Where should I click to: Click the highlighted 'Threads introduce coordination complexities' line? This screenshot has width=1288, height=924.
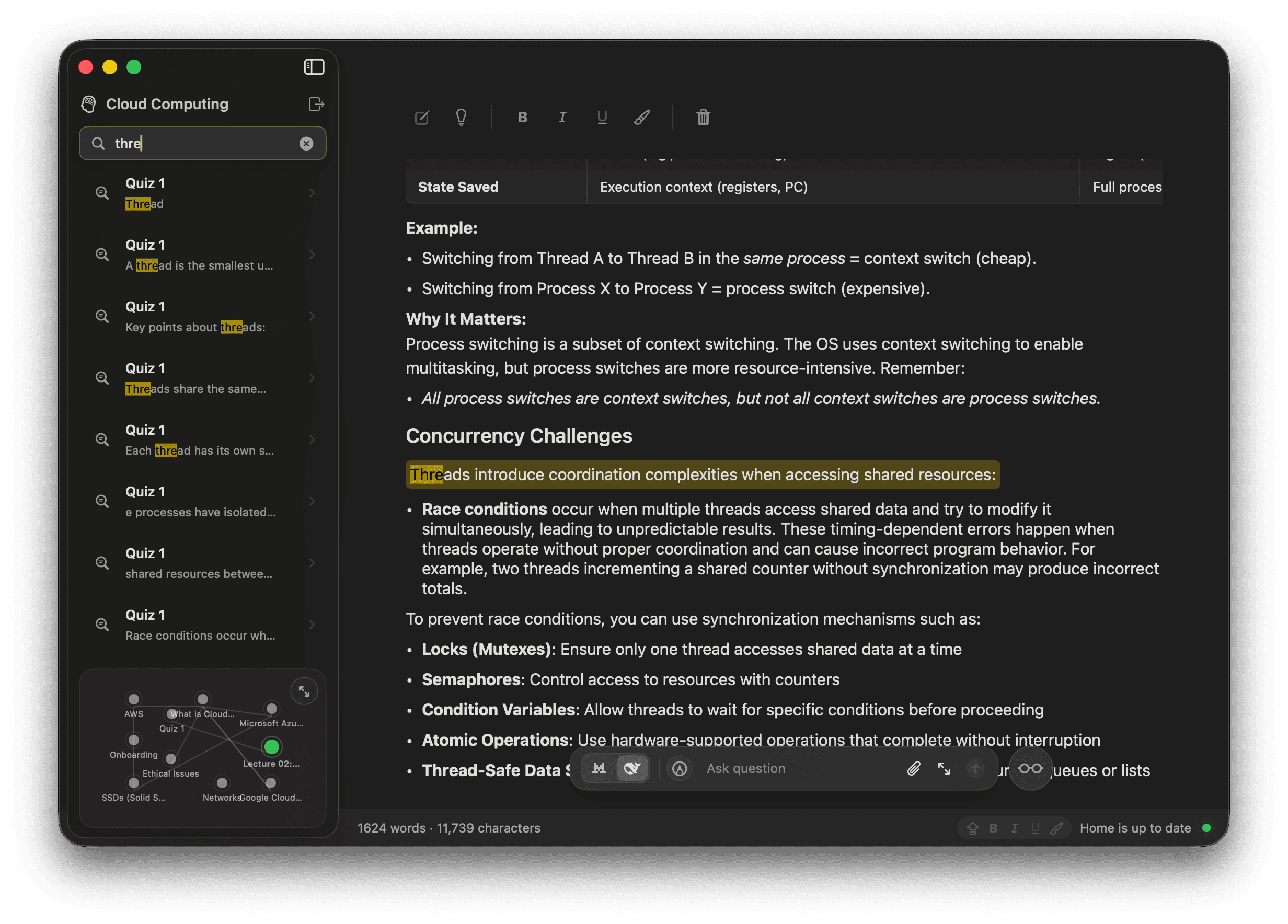click(x=703, y=475)
